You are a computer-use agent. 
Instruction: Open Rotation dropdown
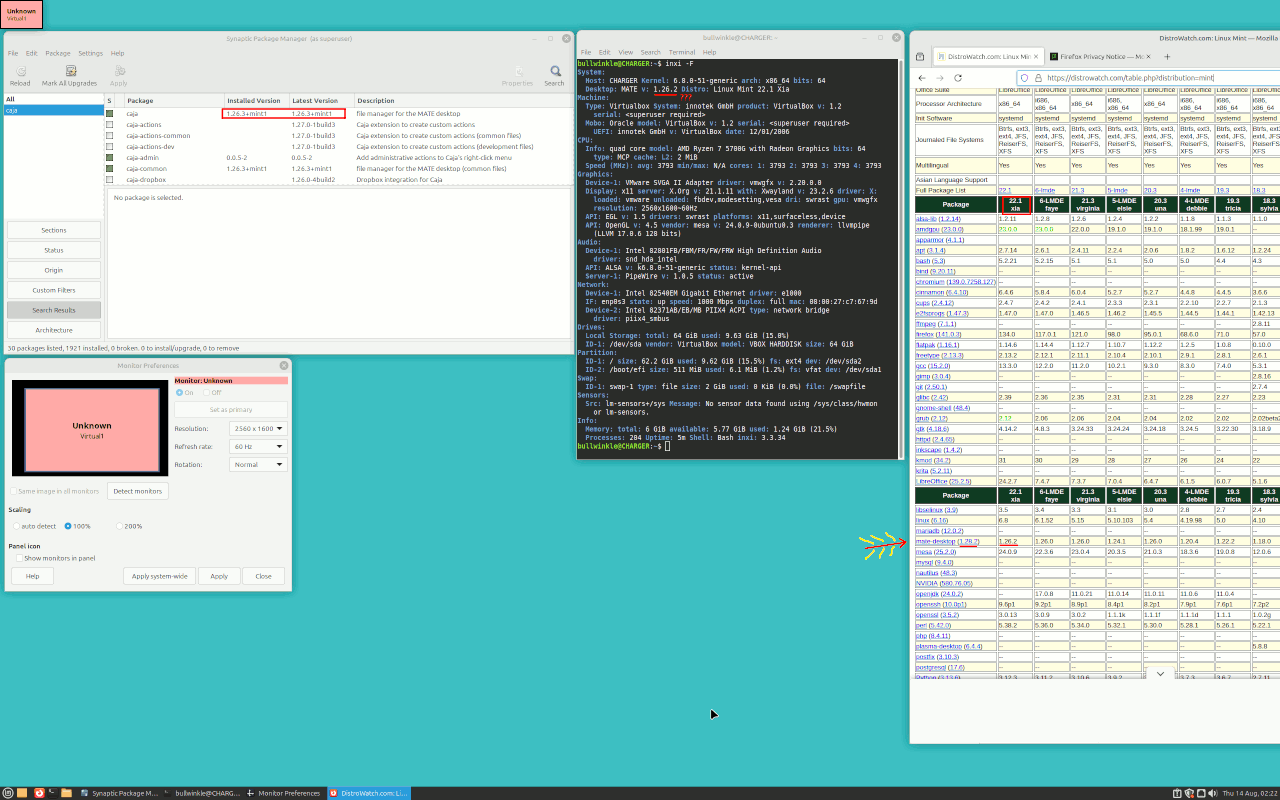[x=258, y=464]
